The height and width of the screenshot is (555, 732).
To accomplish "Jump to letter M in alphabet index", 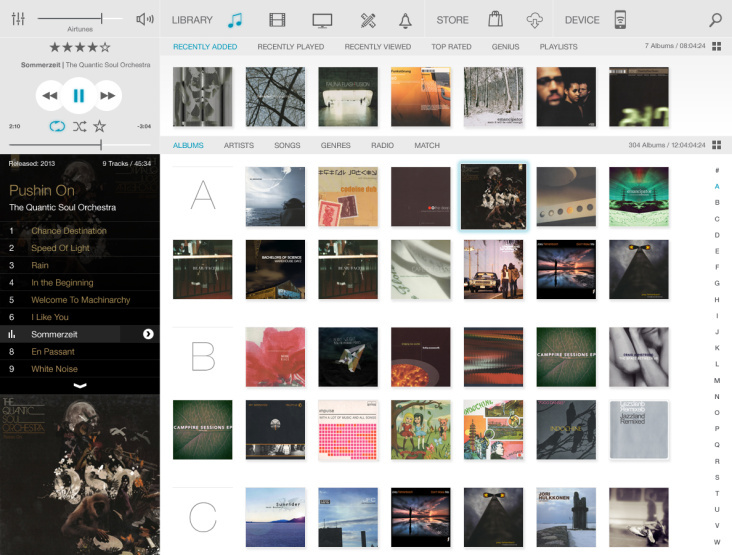I will tap(716, 380).
